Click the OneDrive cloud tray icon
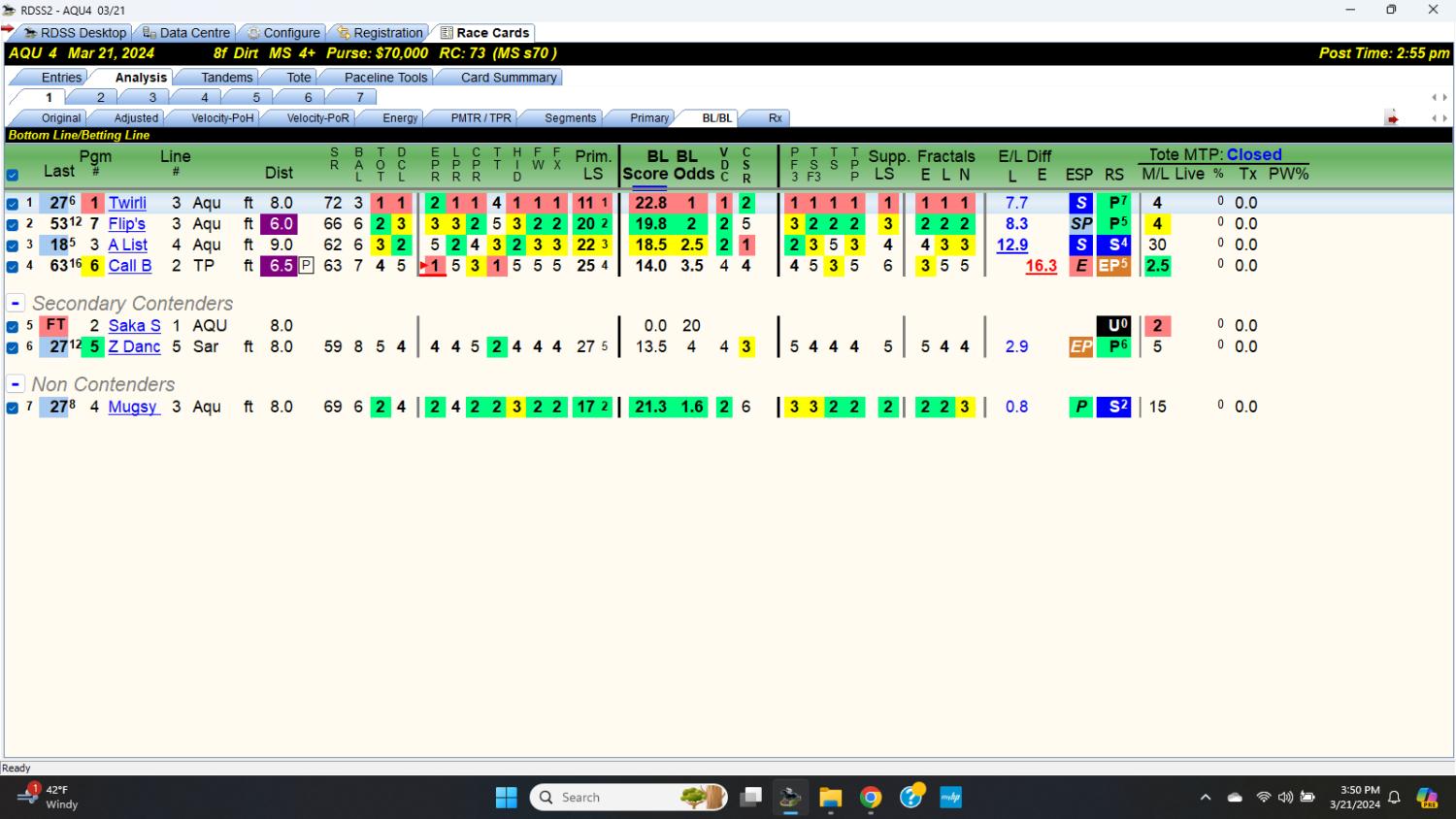The image size is (1456, 819). pos(1235,798)
